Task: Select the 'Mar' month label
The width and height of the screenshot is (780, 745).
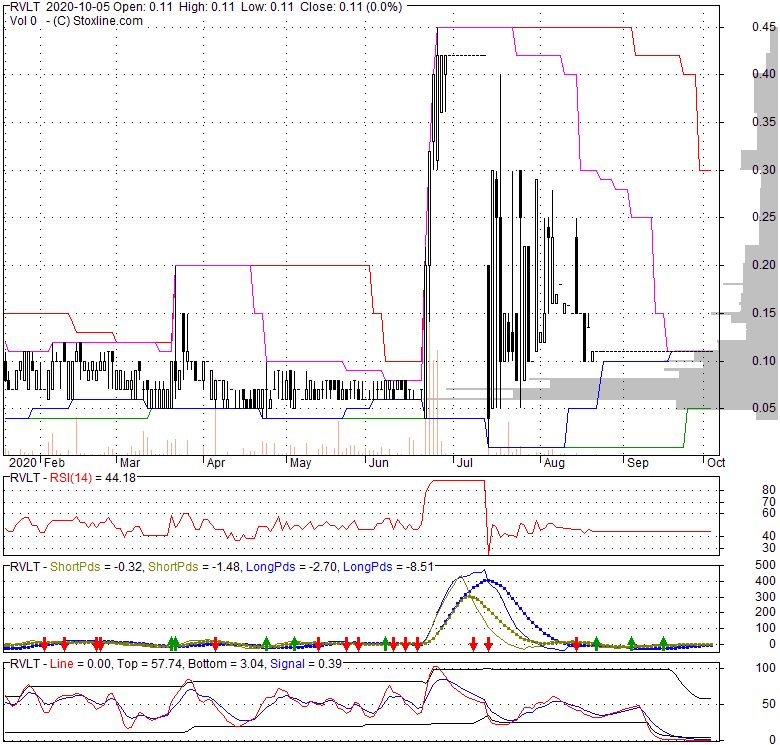Action: (130, 463)
